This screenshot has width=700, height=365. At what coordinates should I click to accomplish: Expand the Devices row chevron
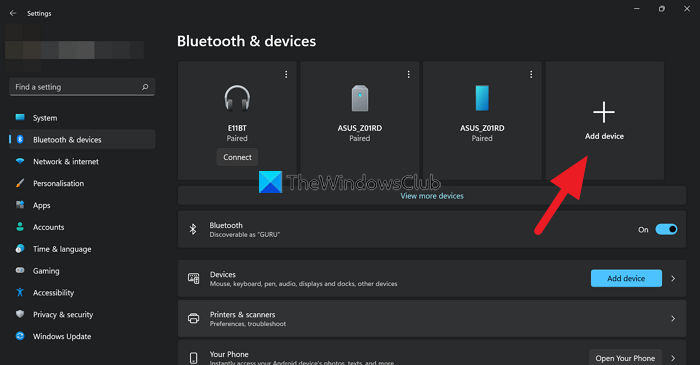pyautogui.click(x=673, y=278)
